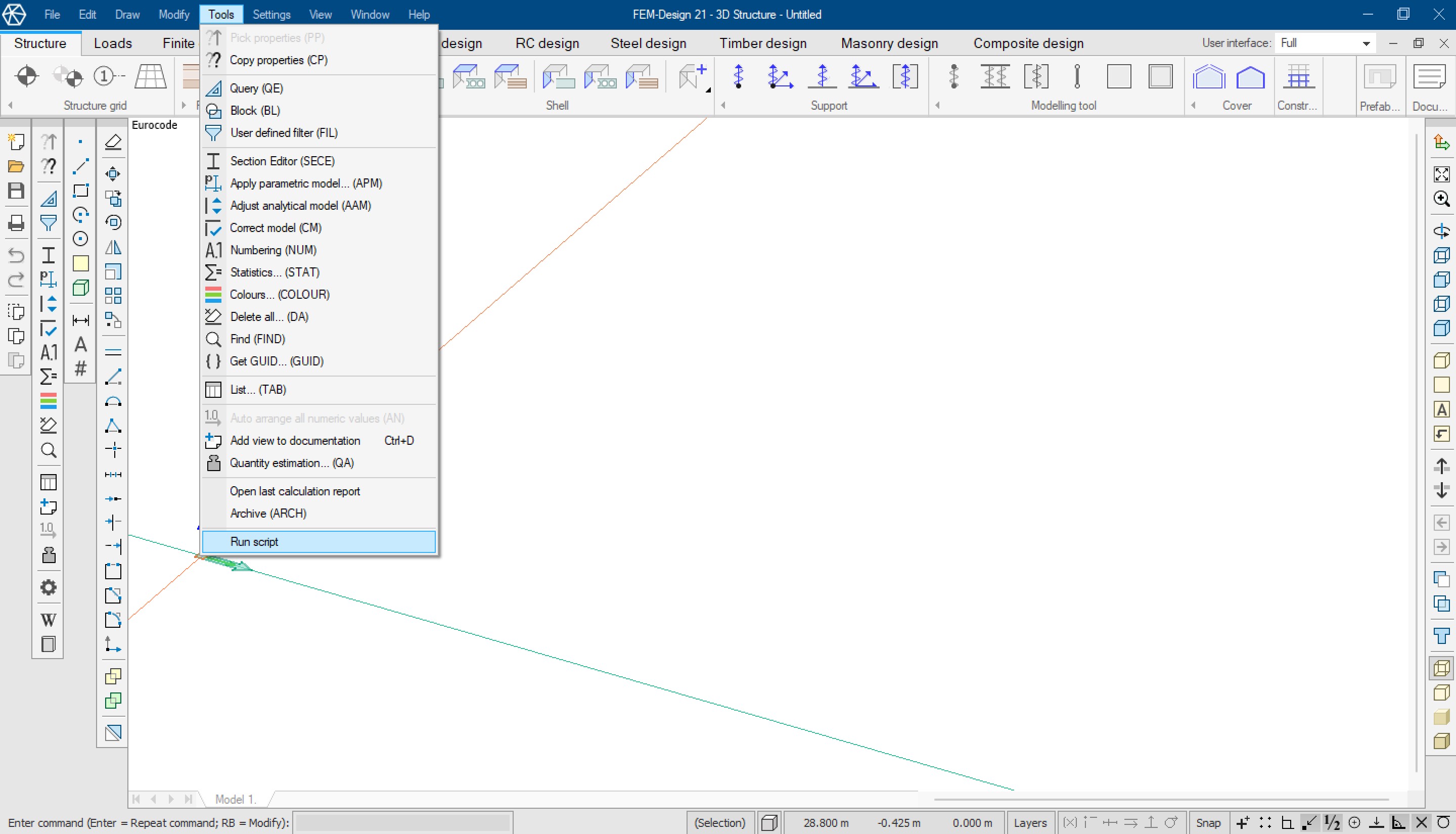
Task: Click the Save disk icon
Action: tap(16, 191)
